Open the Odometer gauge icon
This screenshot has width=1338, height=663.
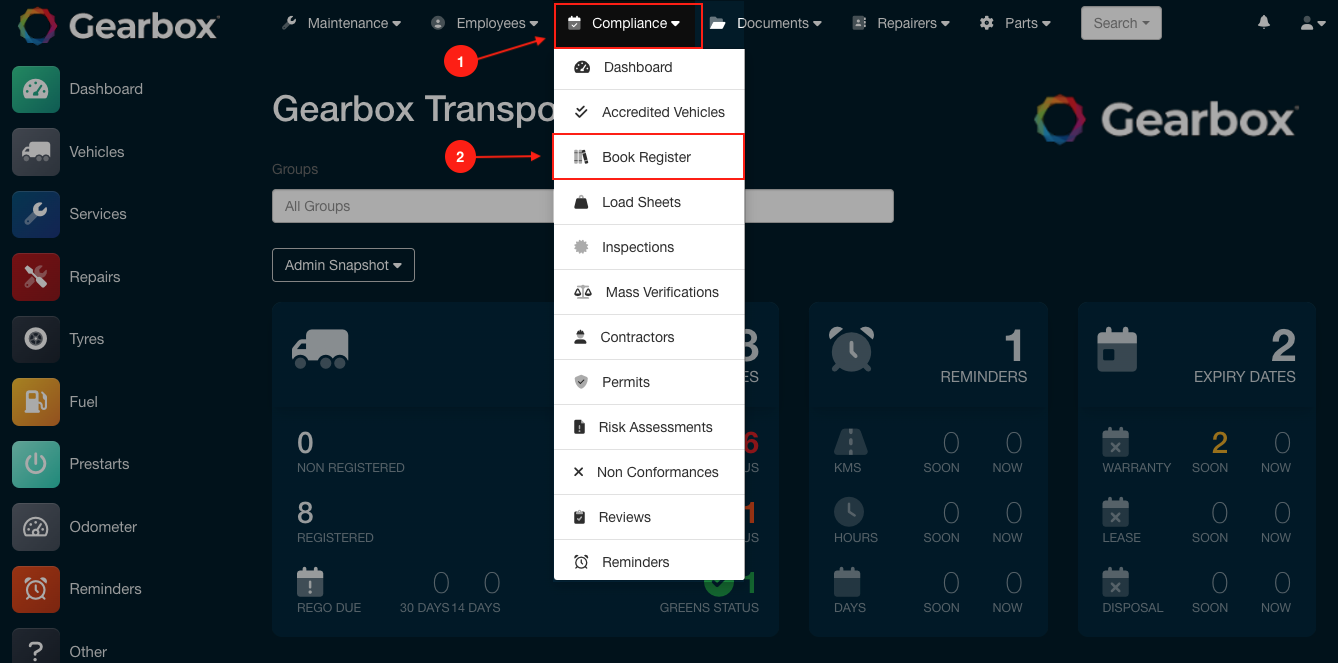36,527
